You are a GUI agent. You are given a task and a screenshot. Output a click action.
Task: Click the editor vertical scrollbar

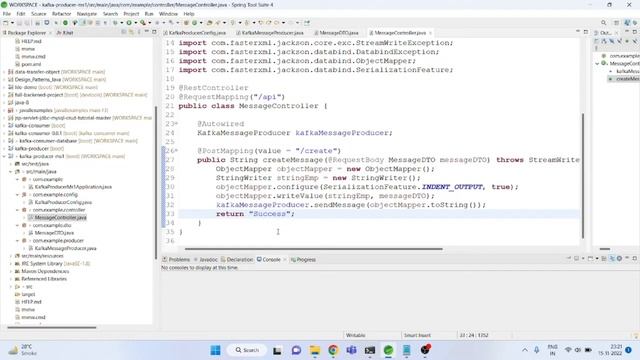[582, 176]
